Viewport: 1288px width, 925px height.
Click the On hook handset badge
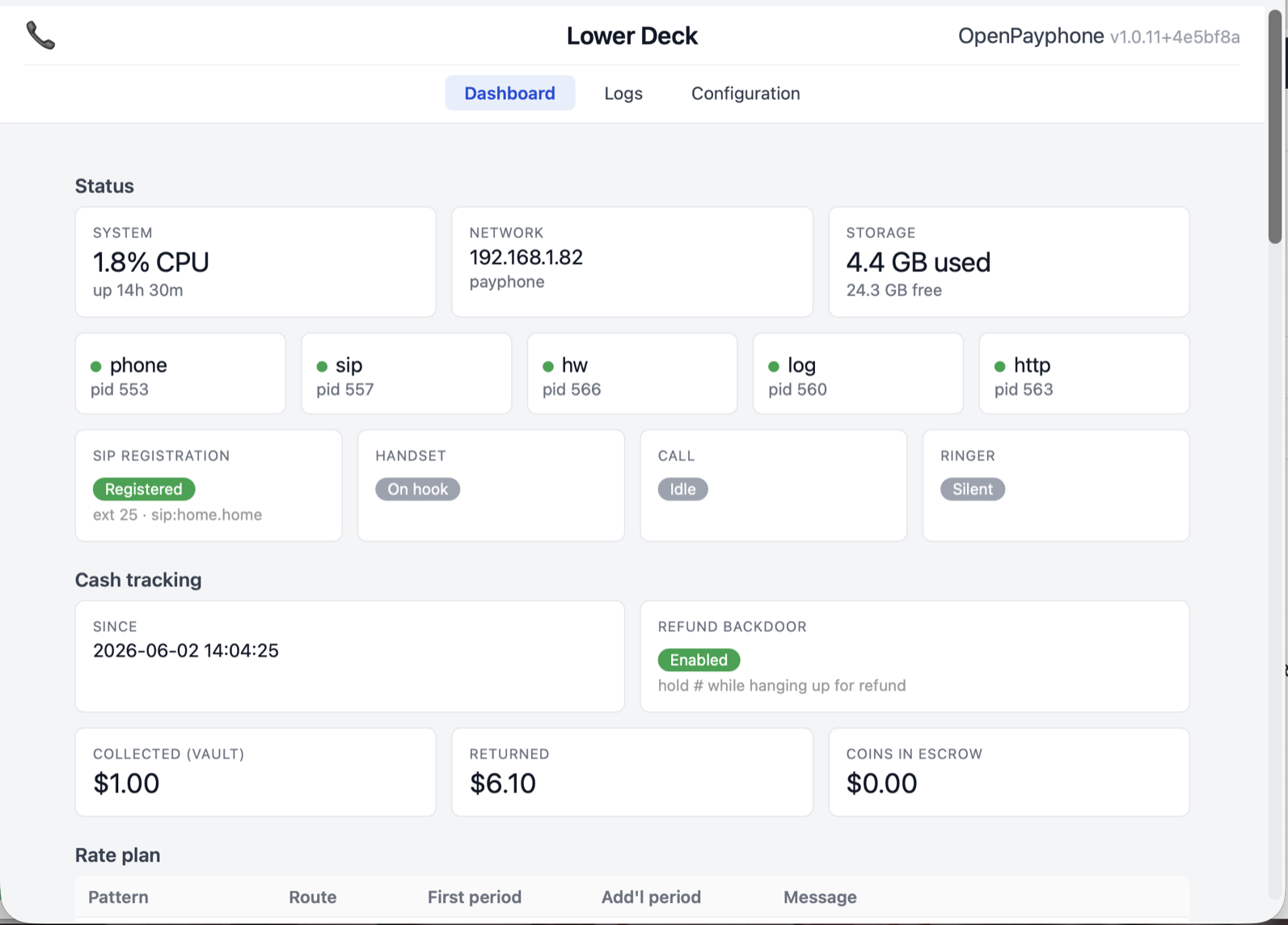[x=417, y=489]
